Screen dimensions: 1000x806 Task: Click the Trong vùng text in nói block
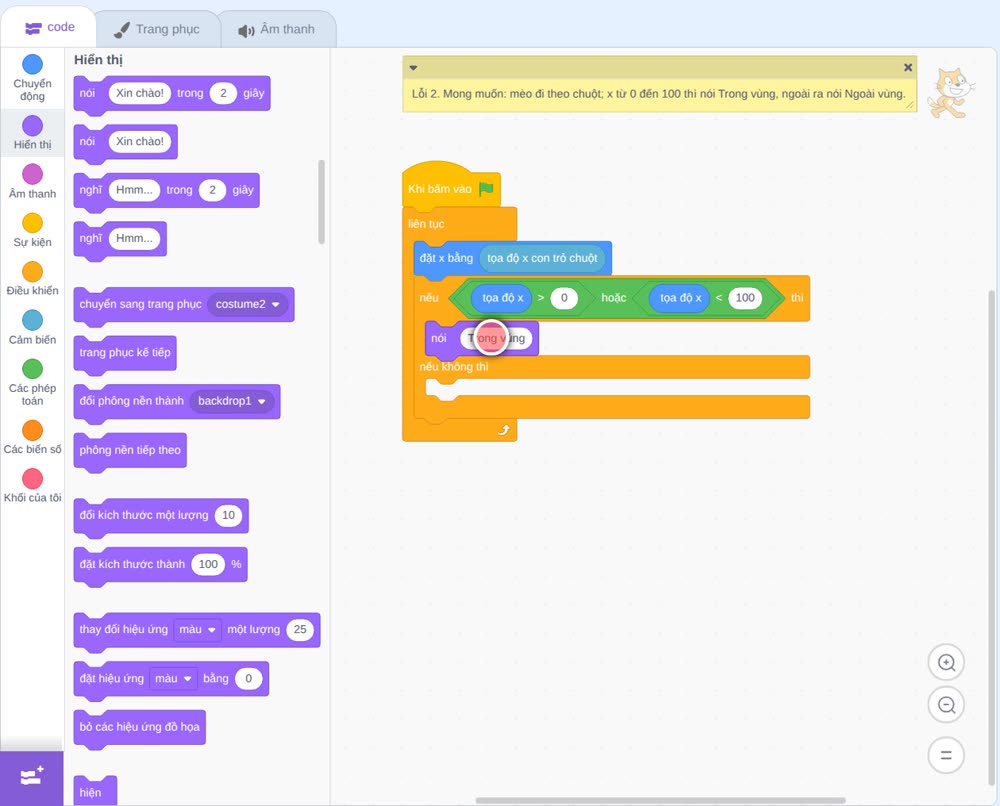[x=496, y=338]
